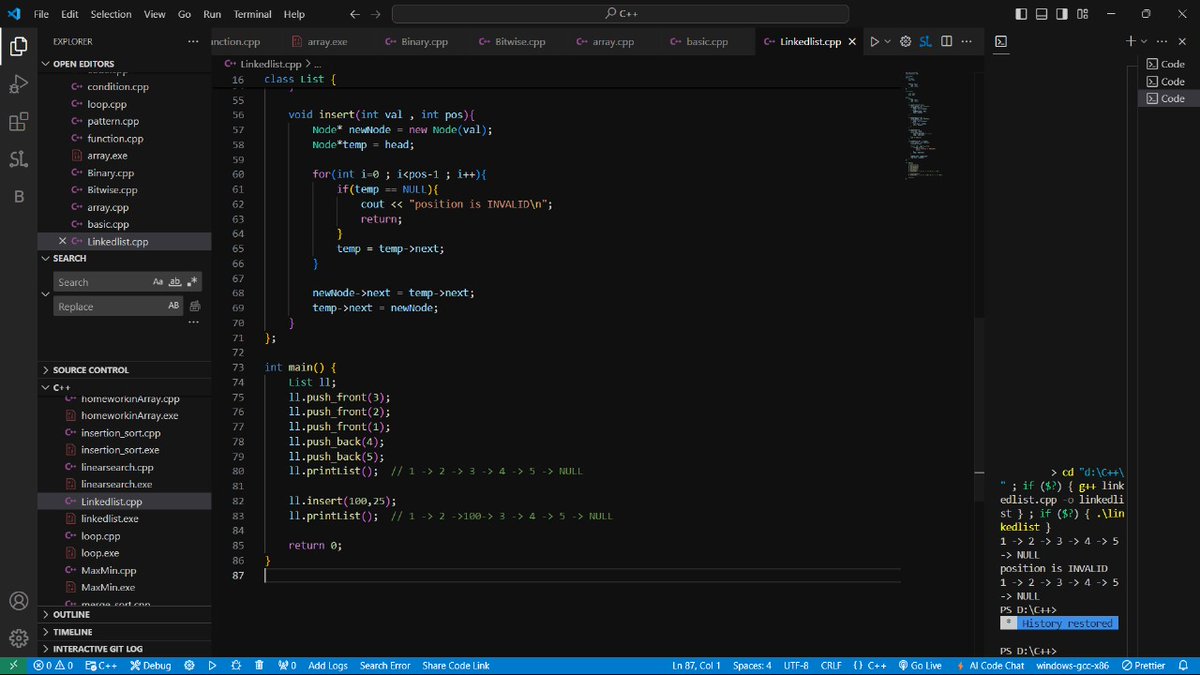Click the ports indicator showing 0 in status bar
1200x675 pixels.
coord(287,665)
